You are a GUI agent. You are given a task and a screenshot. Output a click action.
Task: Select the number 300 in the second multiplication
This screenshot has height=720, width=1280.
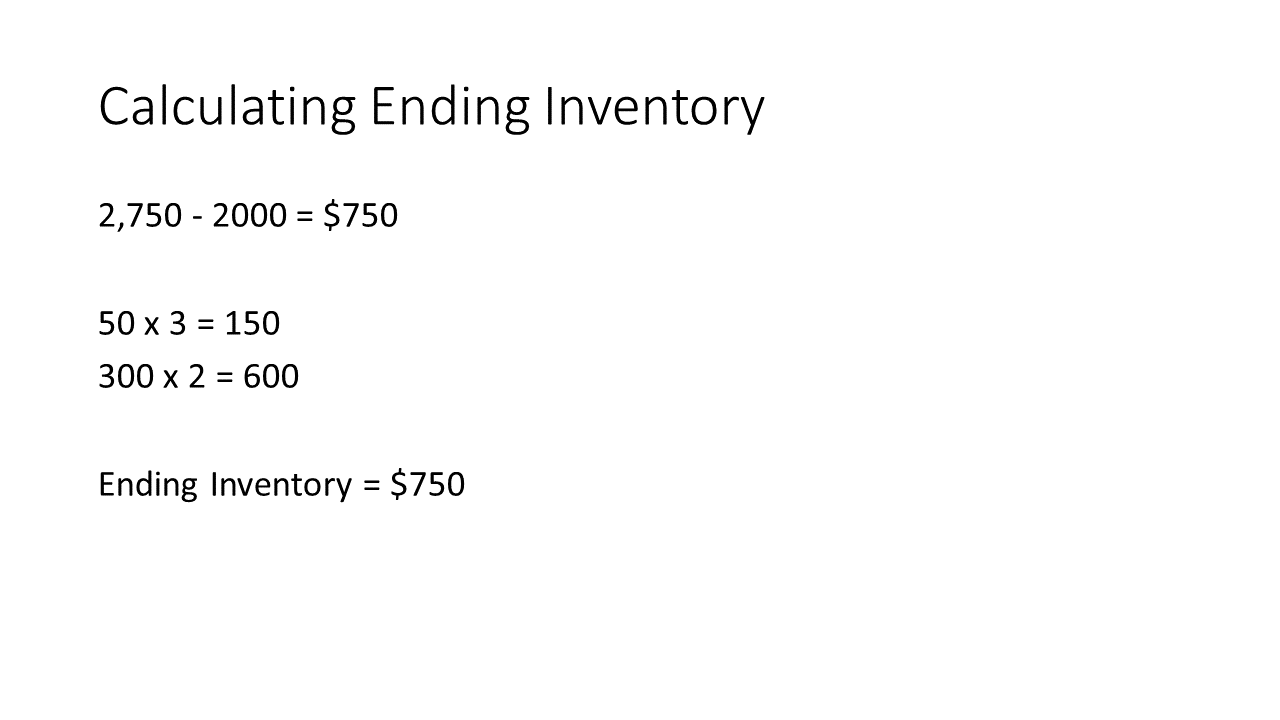coord(126,376)
